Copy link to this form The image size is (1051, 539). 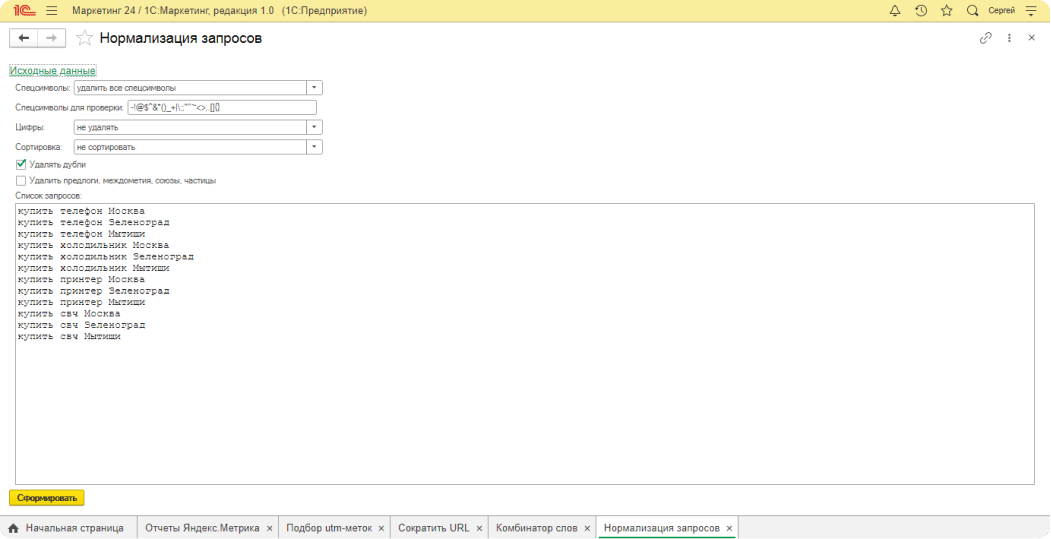click(x=985, y=38)
